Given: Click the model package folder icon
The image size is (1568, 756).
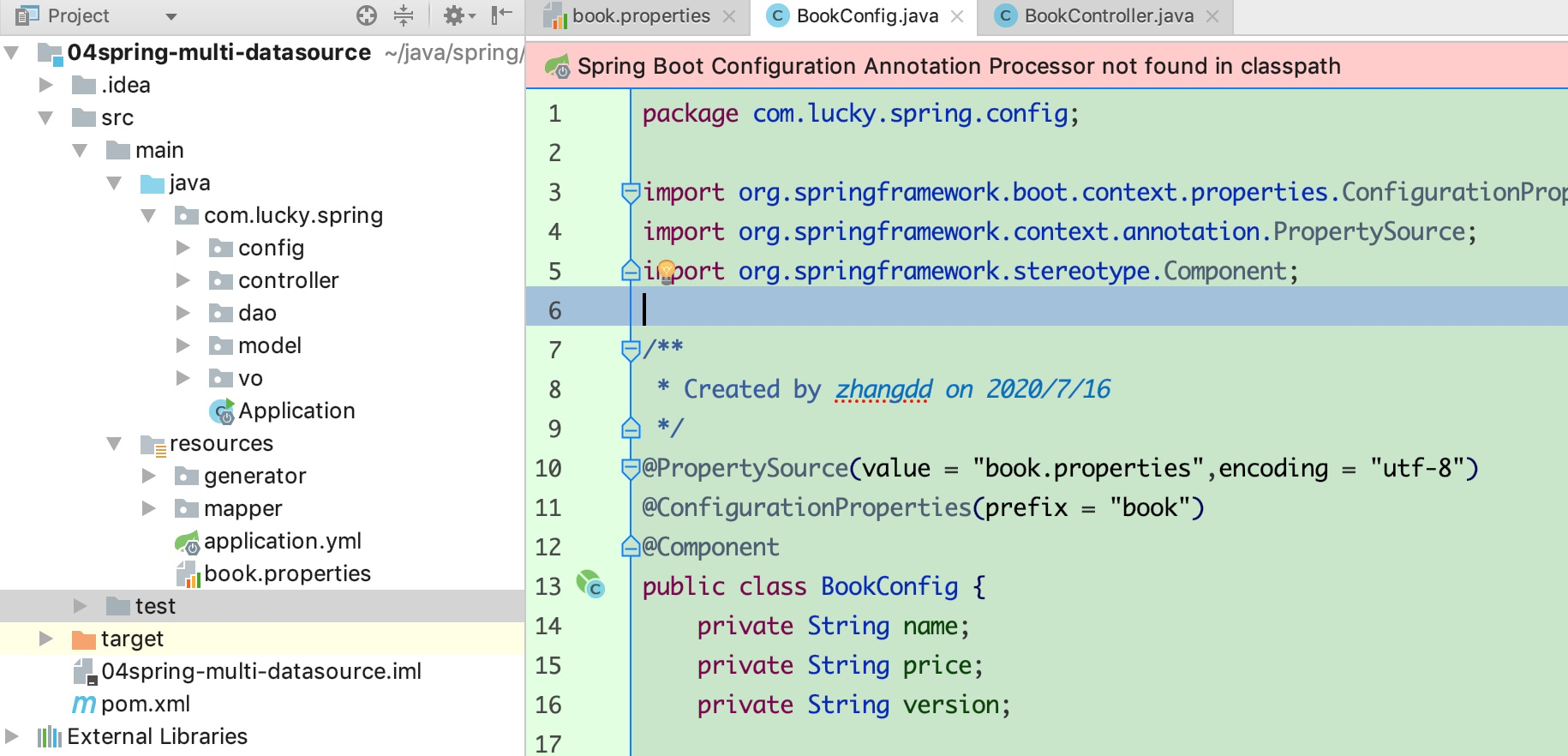Looking at the screenshot, I should tap(221, 345).
